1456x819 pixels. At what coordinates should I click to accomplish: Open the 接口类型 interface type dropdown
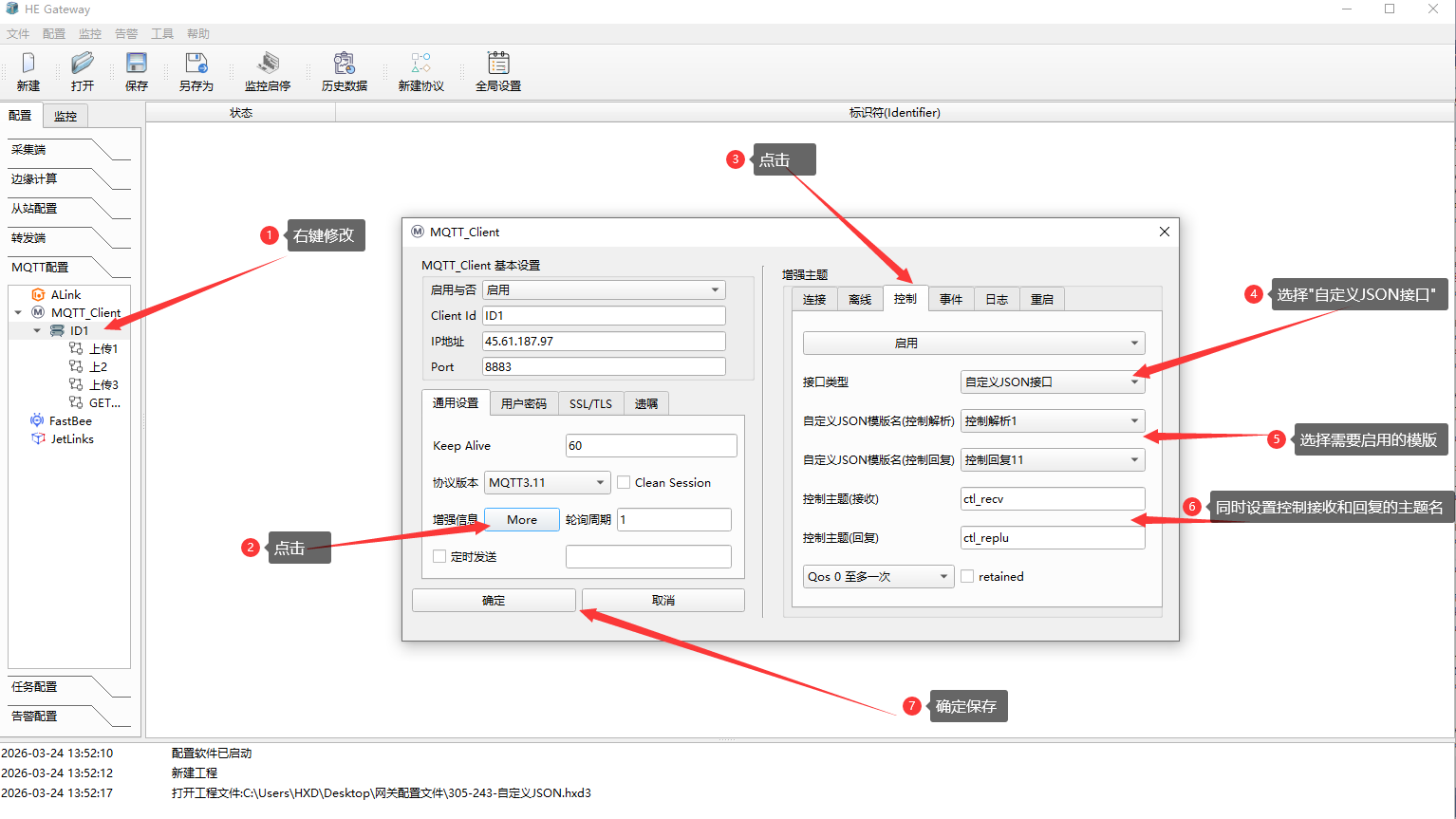click(x=1053, y=382)
